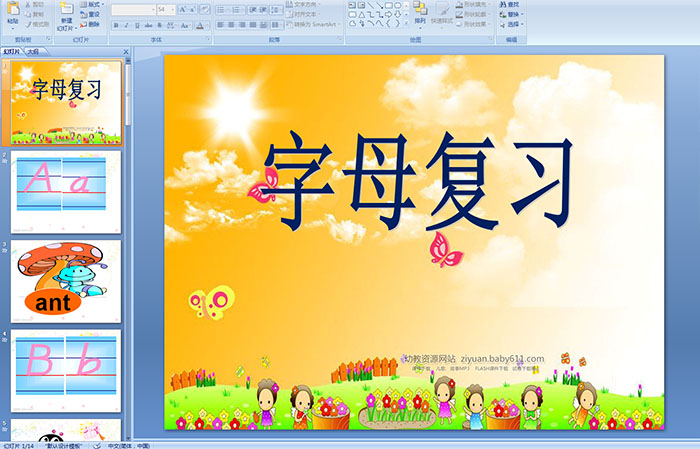Align the text to the left

click(220, 25)
